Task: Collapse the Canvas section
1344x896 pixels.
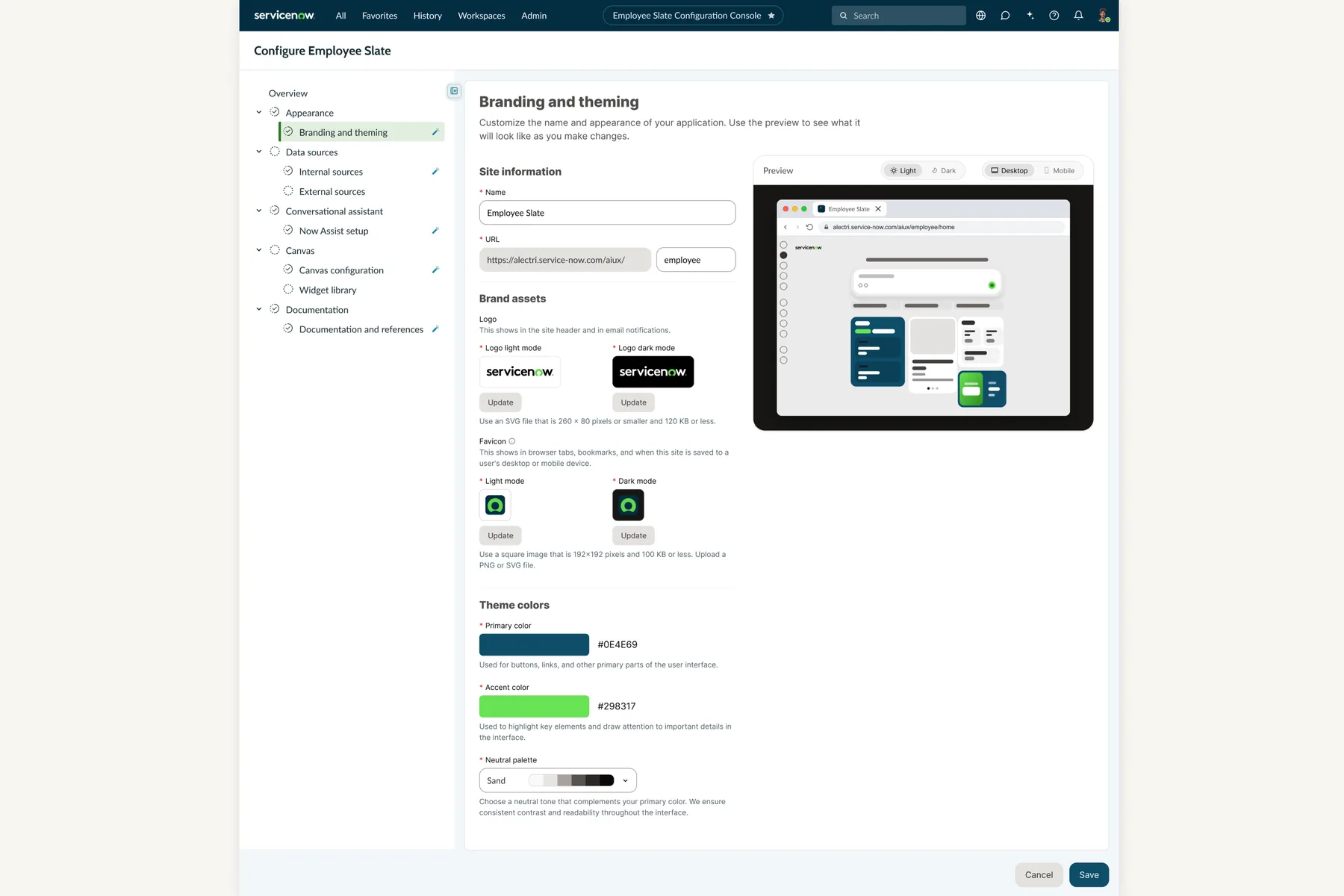Action: point(259,250)
